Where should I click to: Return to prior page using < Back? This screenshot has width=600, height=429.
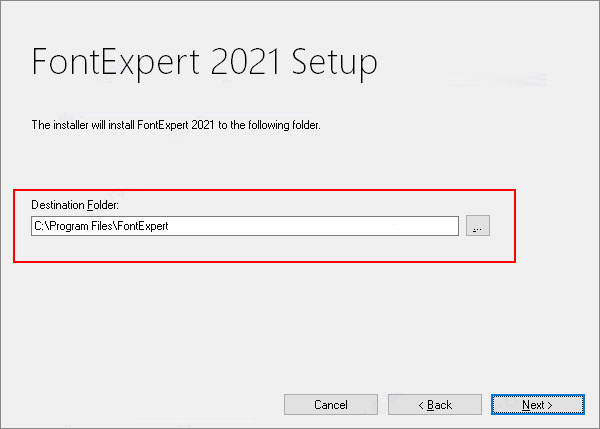pyautogui.click(x=435, y=405)
